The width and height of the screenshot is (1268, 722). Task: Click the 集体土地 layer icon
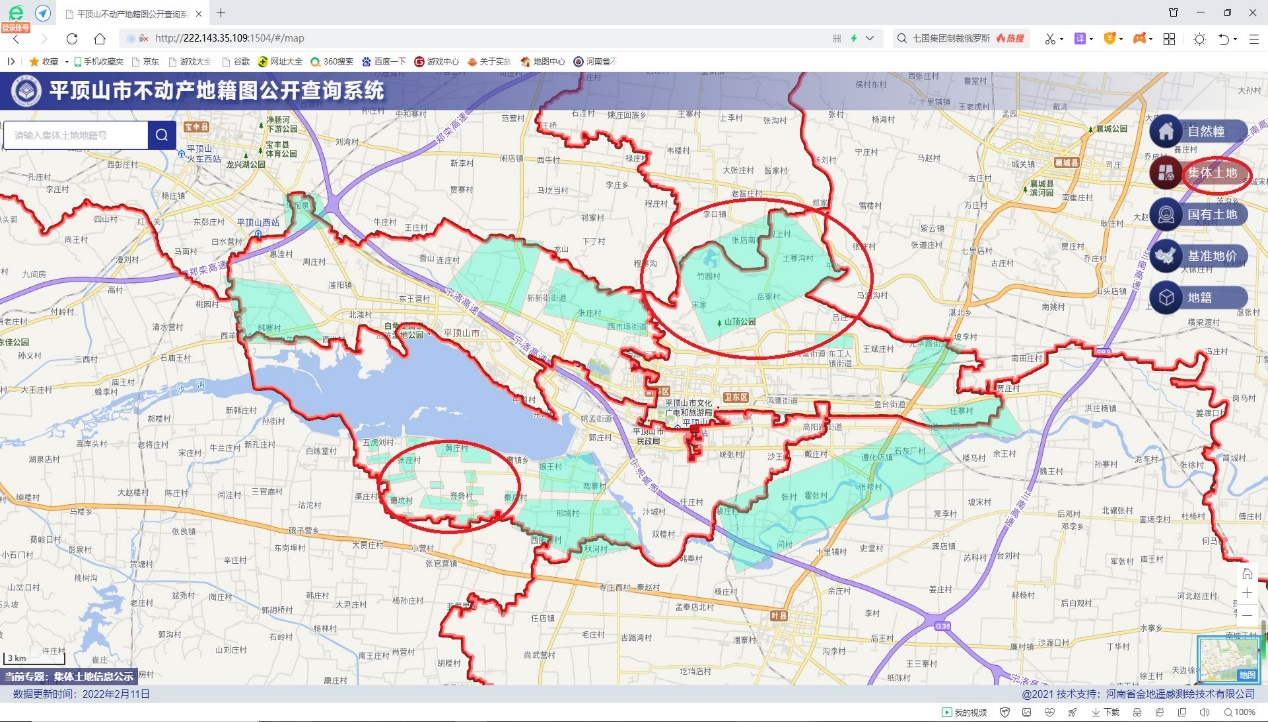(x=1165, y=173)
